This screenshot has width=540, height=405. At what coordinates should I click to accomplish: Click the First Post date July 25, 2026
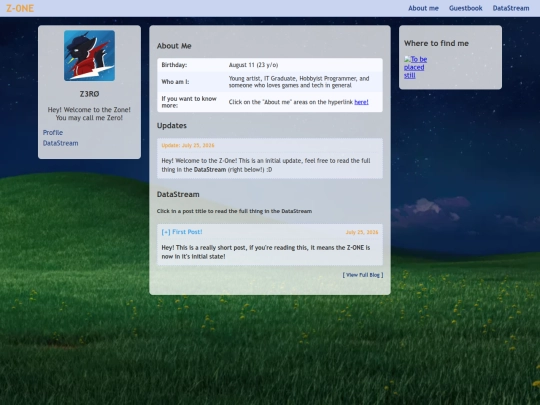(362, 232)
